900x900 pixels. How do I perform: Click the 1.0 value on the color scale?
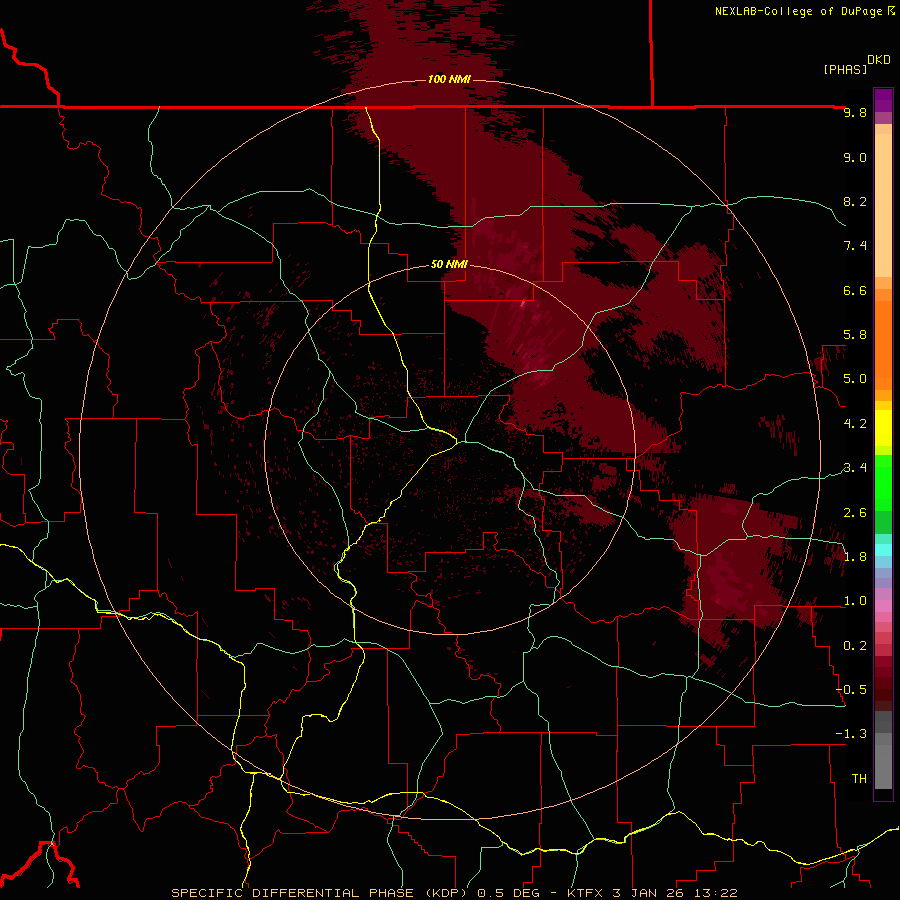(x=855, y=601)
